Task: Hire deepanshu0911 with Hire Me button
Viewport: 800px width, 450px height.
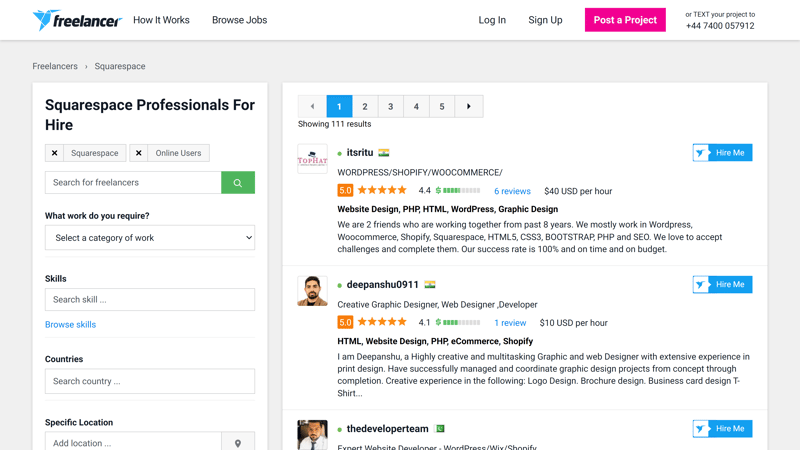Action: pos(722,285)
